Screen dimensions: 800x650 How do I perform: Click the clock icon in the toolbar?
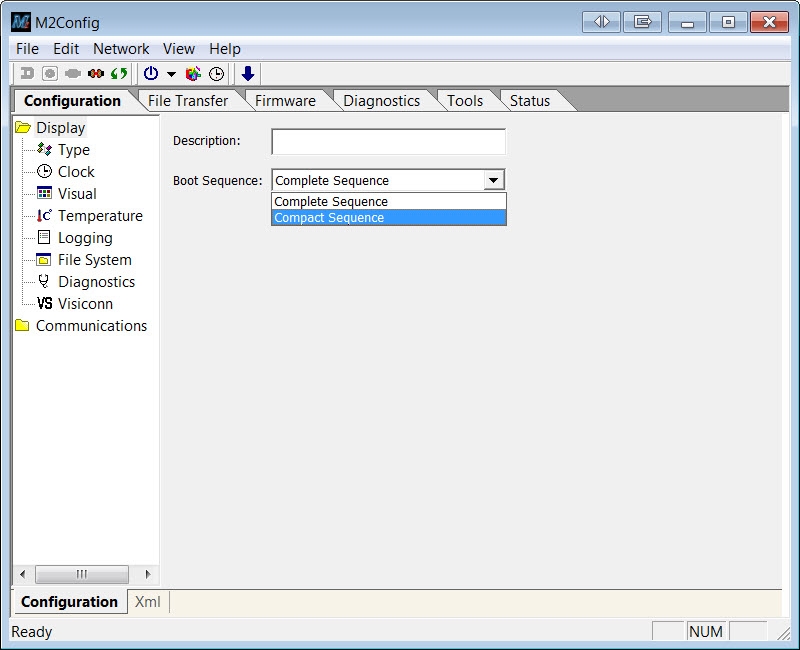click(216, 74)
